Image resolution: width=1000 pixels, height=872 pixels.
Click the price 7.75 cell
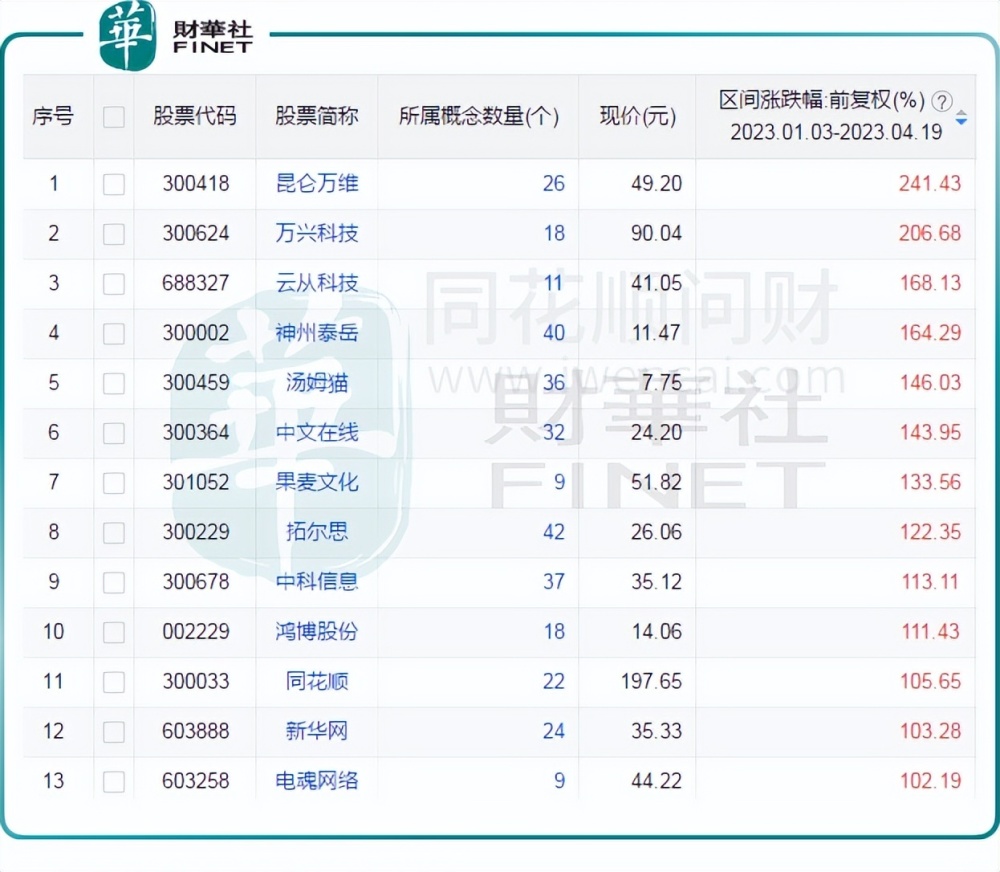pyautogui.click(x=662, y=383)
